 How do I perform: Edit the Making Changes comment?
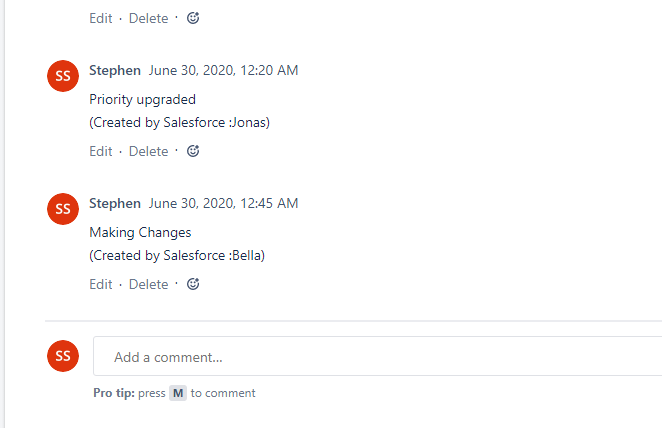(100, 284)
